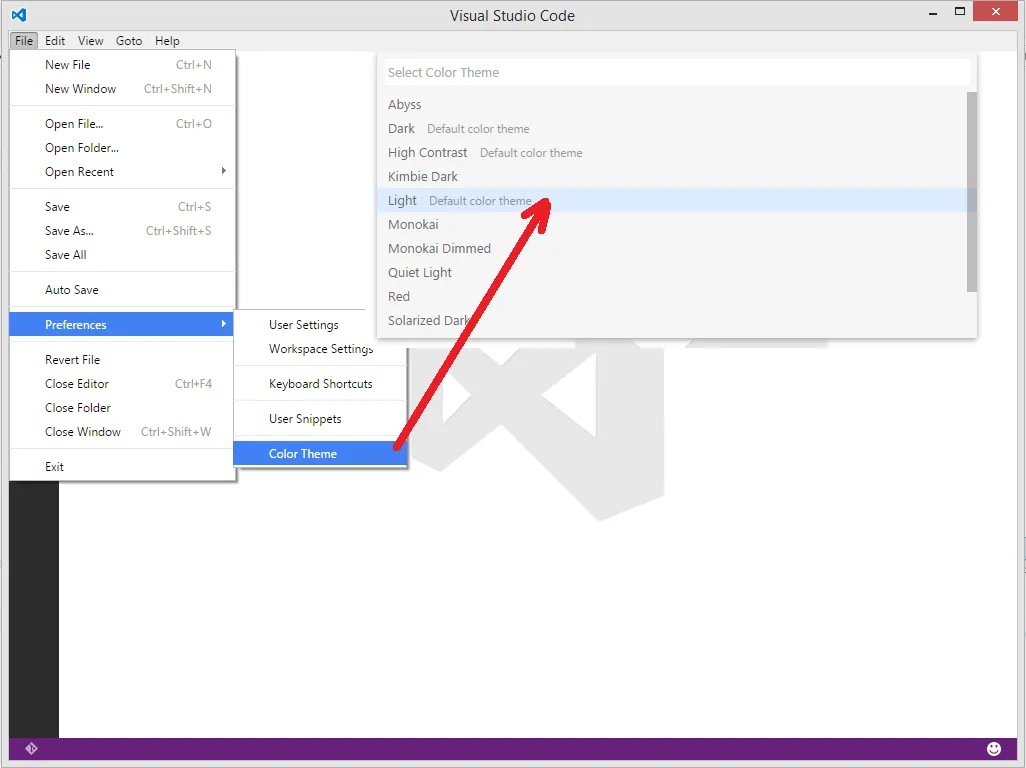Click Color Theme in Preferences submenu
Viewport: 1026px width, 768px height.
(x=320, y=454)
